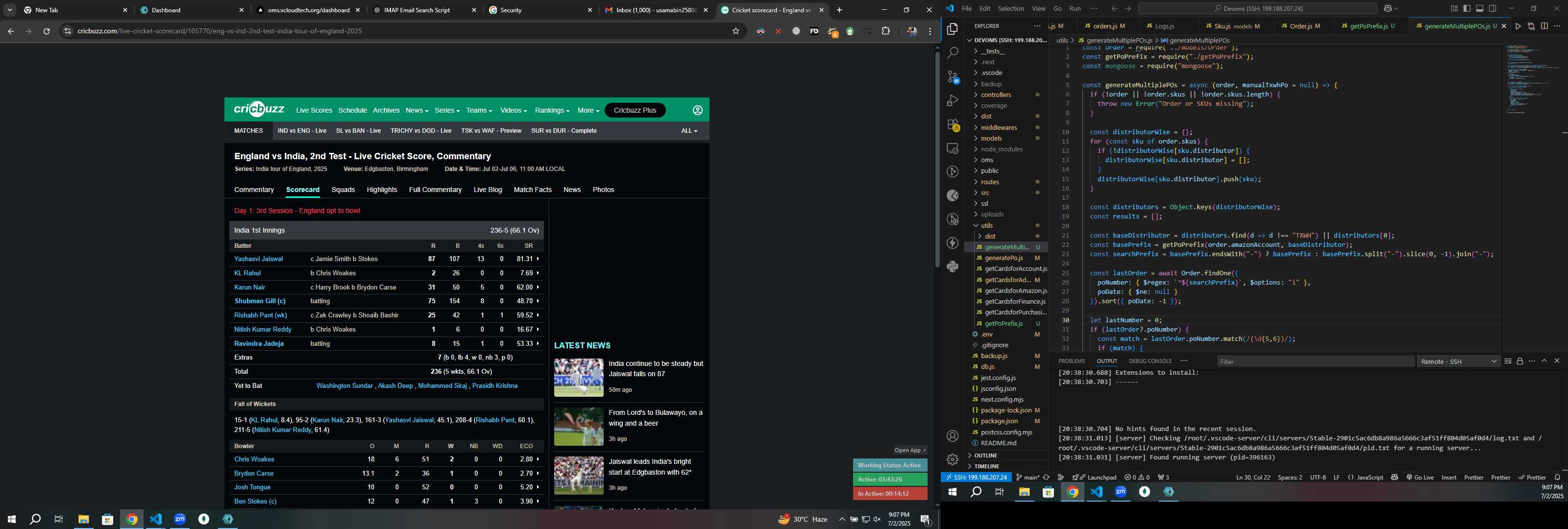Open Run and Debug view in VS Code
The image size is (1568, 529).
point(953,100)
